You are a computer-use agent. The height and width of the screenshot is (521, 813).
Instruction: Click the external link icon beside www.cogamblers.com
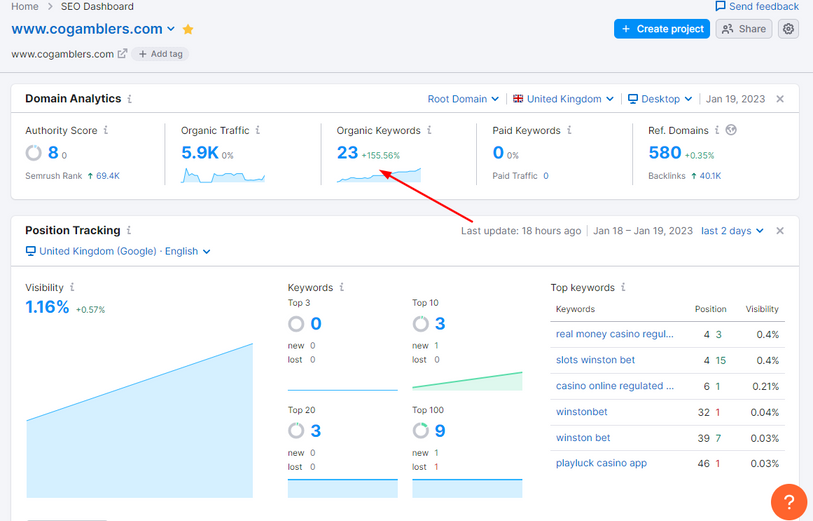(x=122, y=53)
